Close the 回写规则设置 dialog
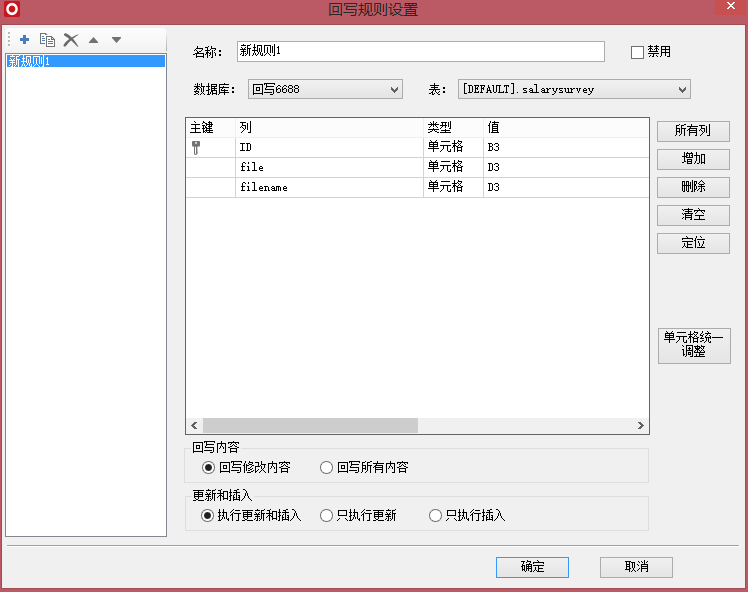 (x=731, y=6)
